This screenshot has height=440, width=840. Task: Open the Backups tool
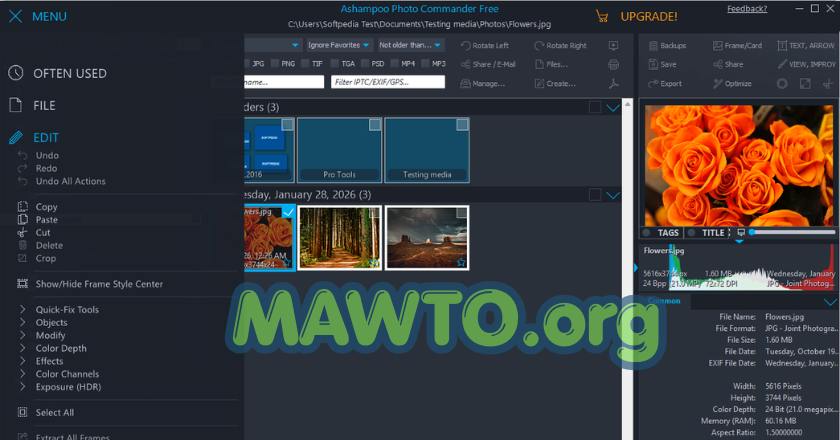coord(667,46)
